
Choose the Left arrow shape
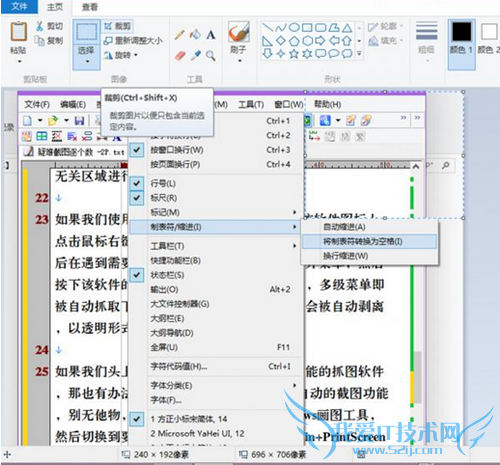tap(334, 41)
